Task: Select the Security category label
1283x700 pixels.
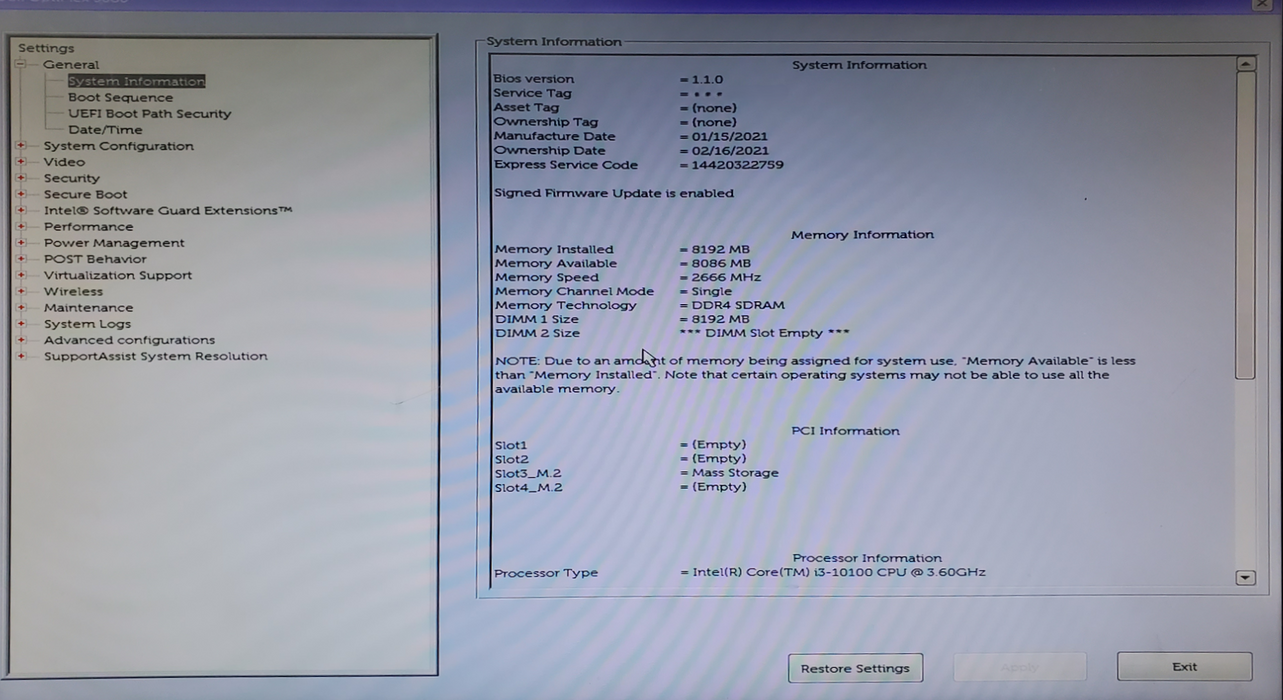Action: click(x=71, y=178)
